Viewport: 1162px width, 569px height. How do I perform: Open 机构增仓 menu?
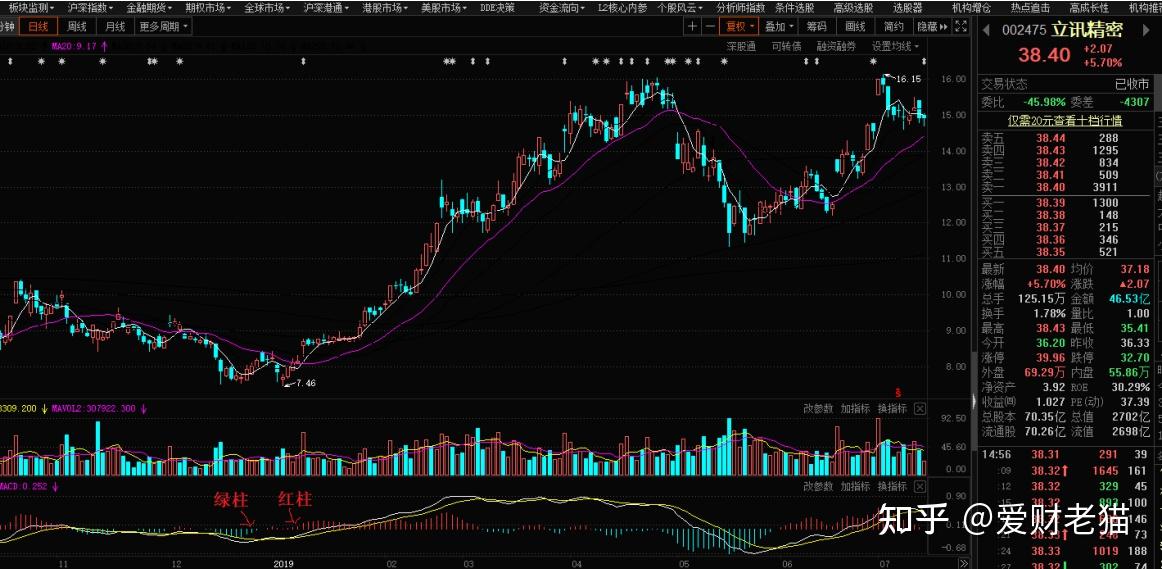pyautogui.click(x=972, y=8)
